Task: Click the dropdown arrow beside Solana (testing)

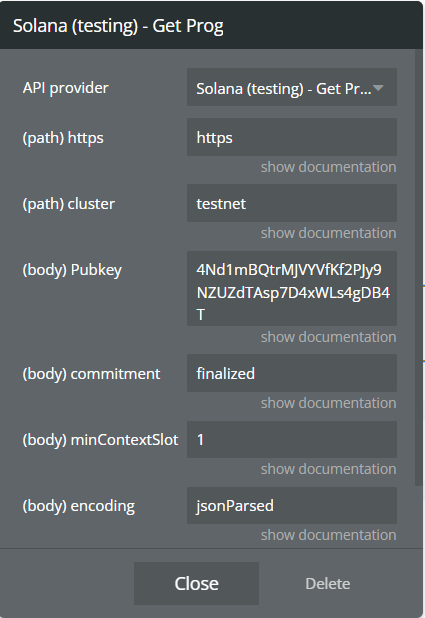Action: click(x=378, y=88)
